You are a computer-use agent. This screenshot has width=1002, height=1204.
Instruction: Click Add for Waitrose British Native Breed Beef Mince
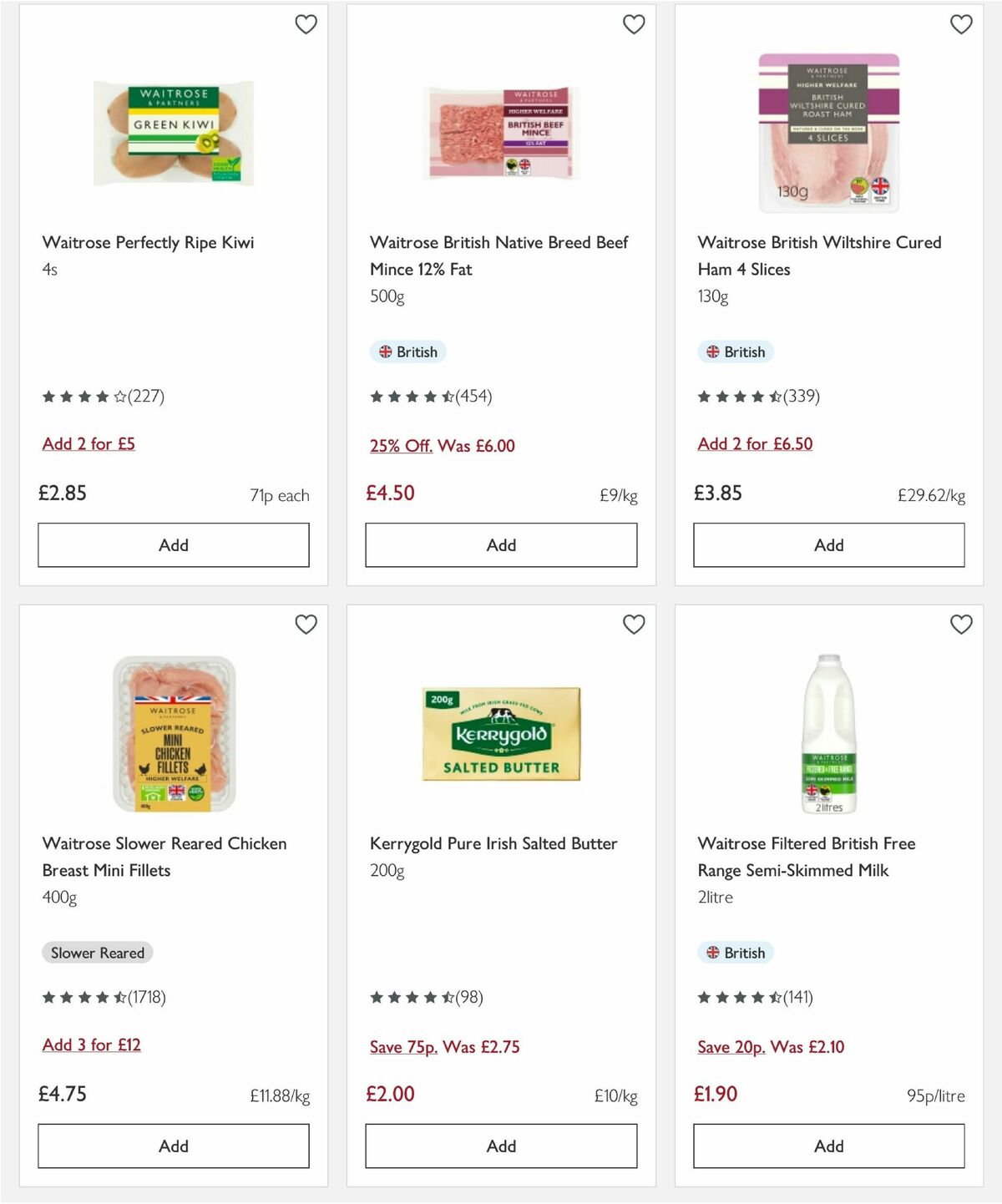point(500,544)
